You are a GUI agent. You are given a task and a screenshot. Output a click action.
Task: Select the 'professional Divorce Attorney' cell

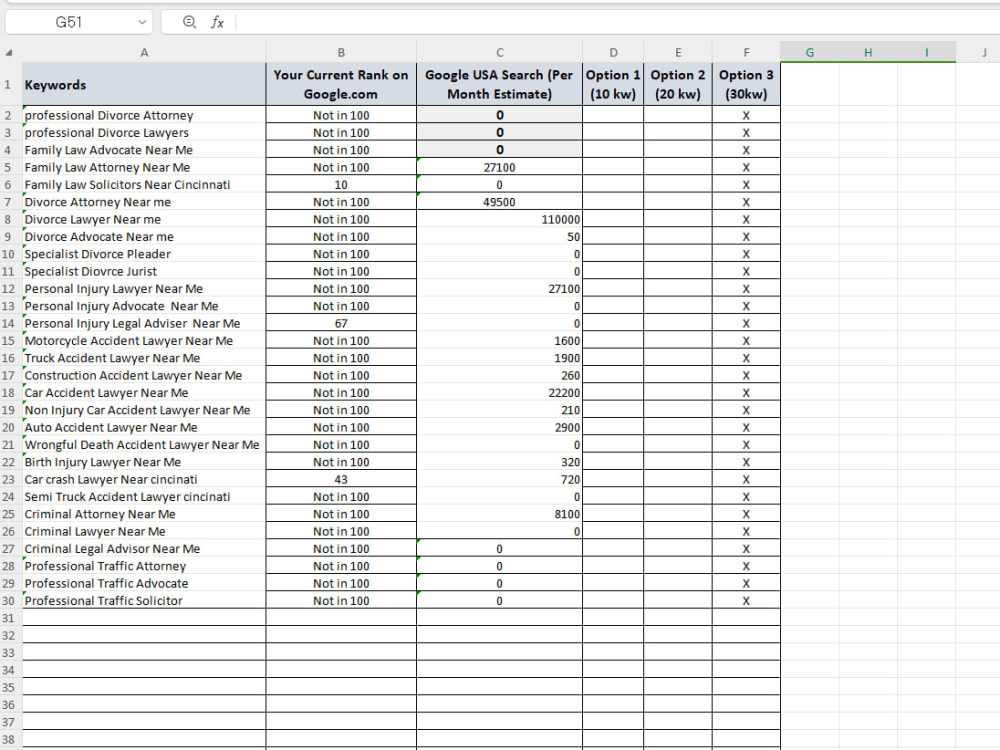144,115
